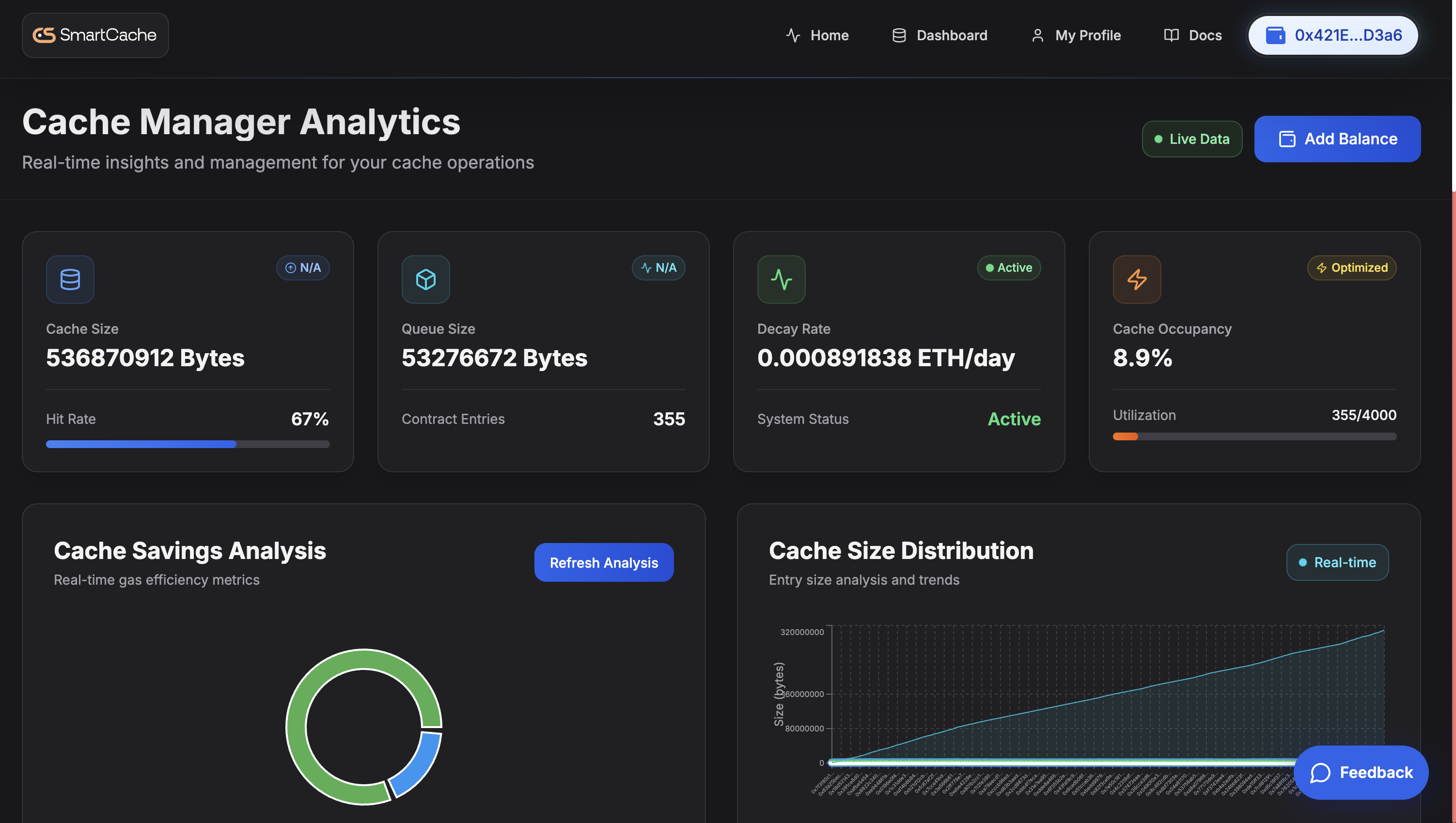Click the N/A badge on Cache Size card
This screenshot has height=823, width=1456.
303,268
